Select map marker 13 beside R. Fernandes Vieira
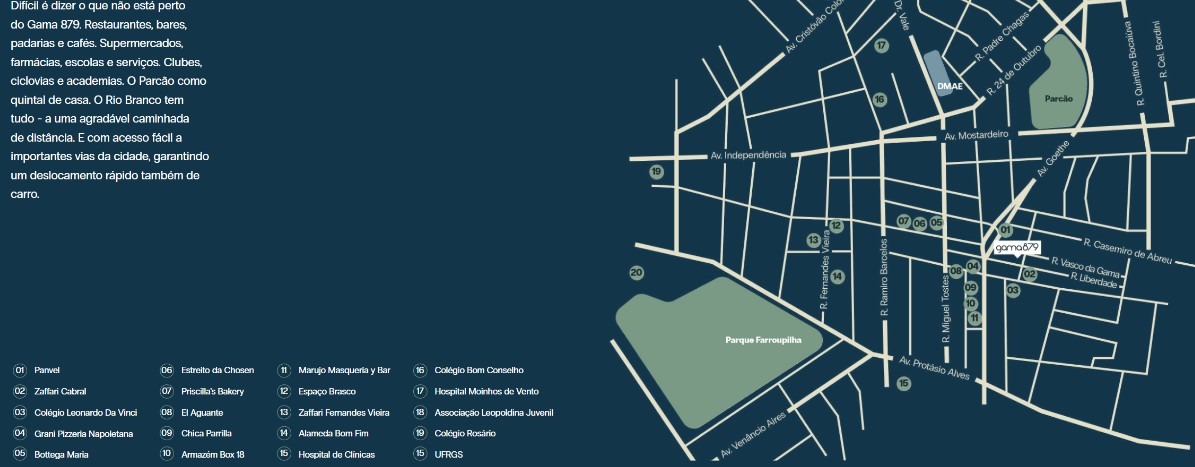 (x=813, y=240)
